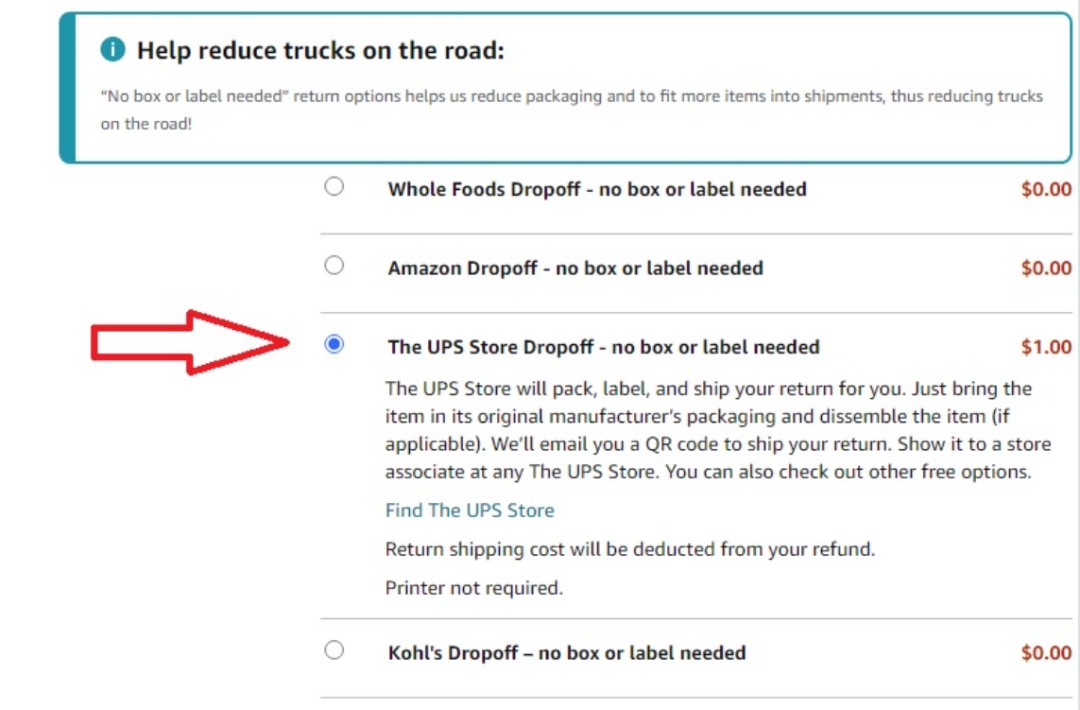Click the info icon in the banner
This screenshot has width=1080, height=710.
[x=113, y=50]
